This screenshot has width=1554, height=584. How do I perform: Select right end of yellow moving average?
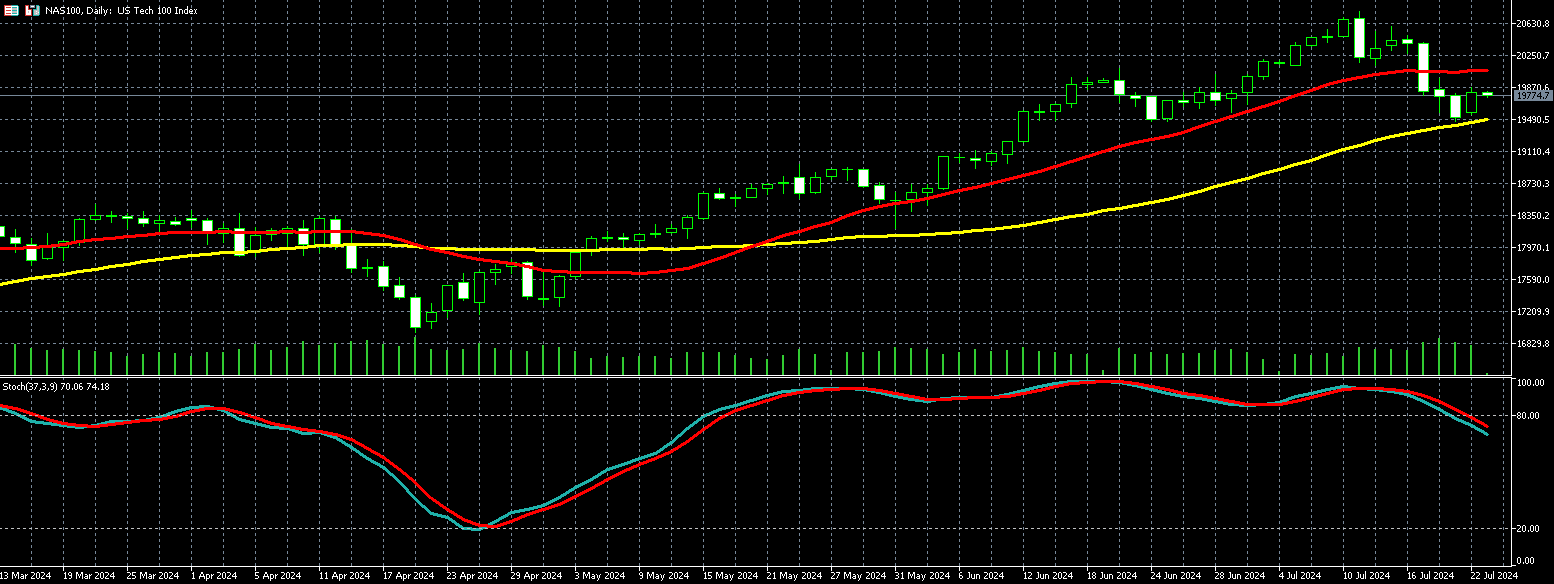pos(1486,120)
